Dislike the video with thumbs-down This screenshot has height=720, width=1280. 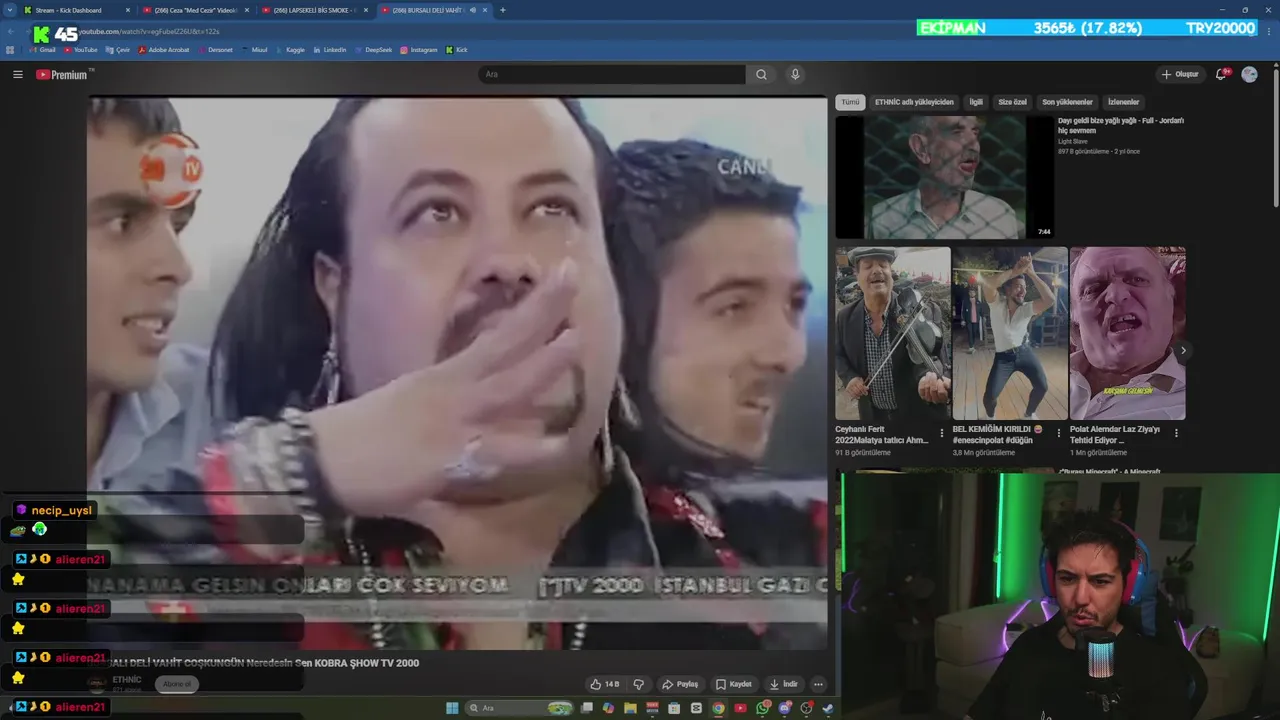coord(638,684)
